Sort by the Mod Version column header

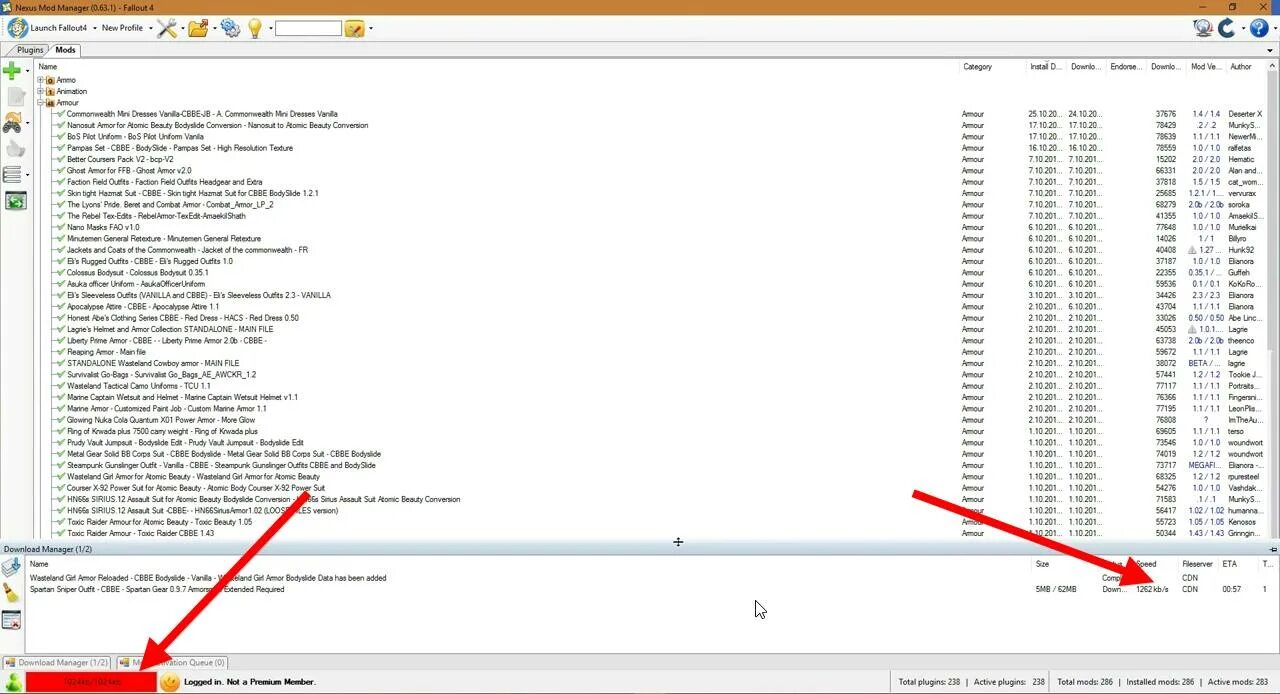pyautogui.click(x=1206, y=67)
